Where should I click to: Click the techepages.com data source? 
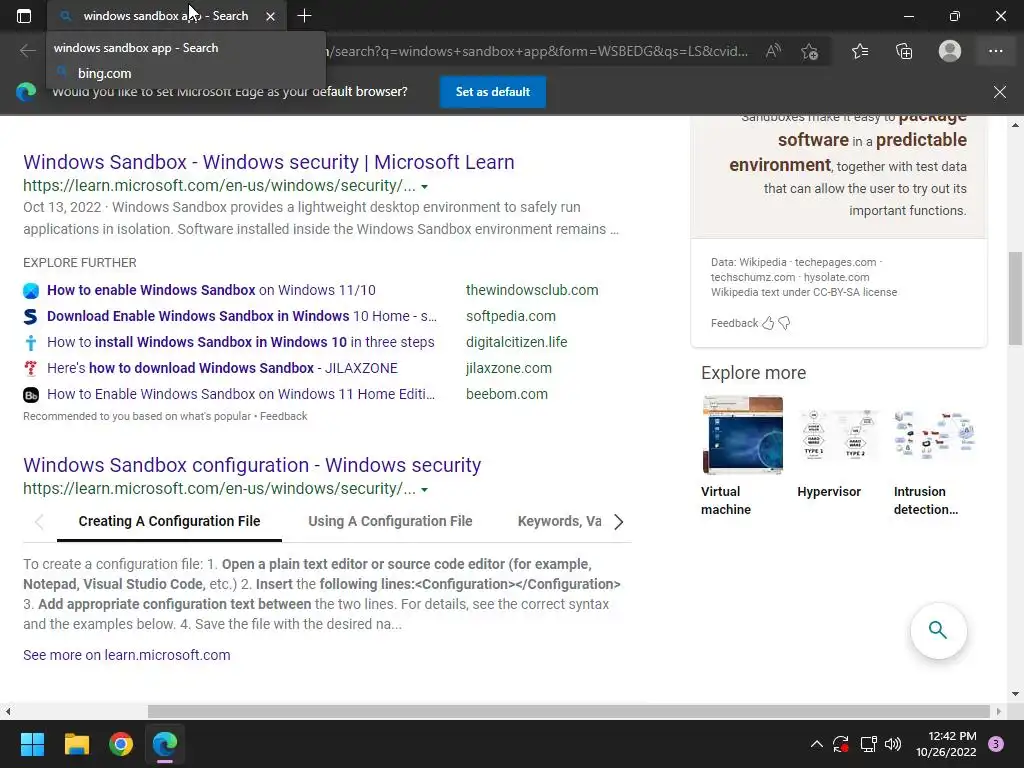835,263
